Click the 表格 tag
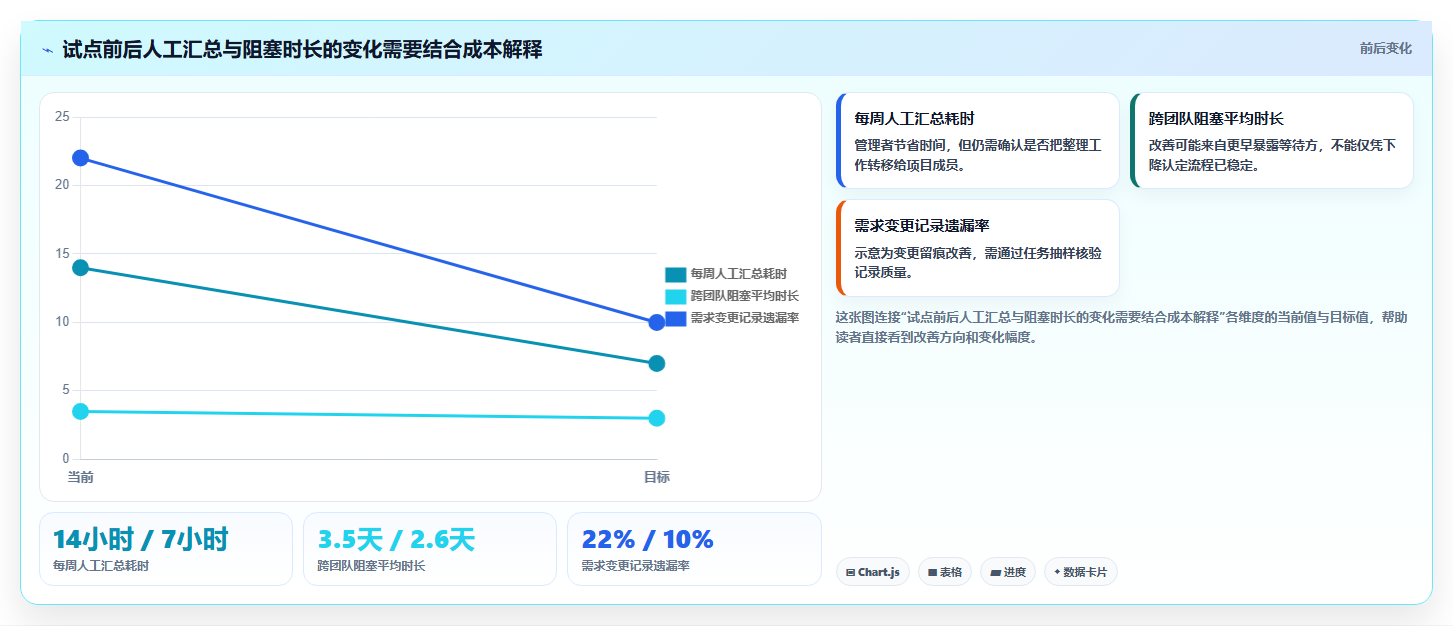 tap(945, 572)
